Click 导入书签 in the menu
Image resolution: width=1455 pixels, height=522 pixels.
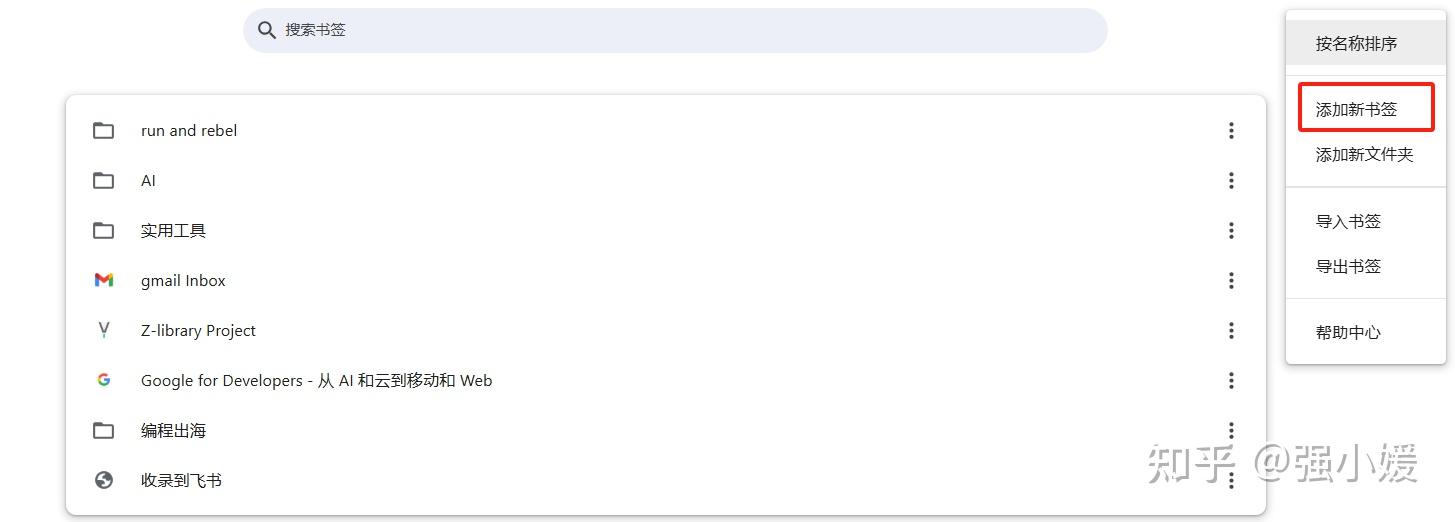pos(1348,222)
